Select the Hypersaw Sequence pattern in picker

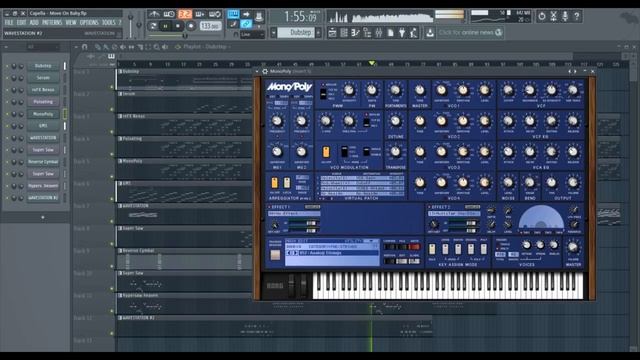tap(43, 186)
